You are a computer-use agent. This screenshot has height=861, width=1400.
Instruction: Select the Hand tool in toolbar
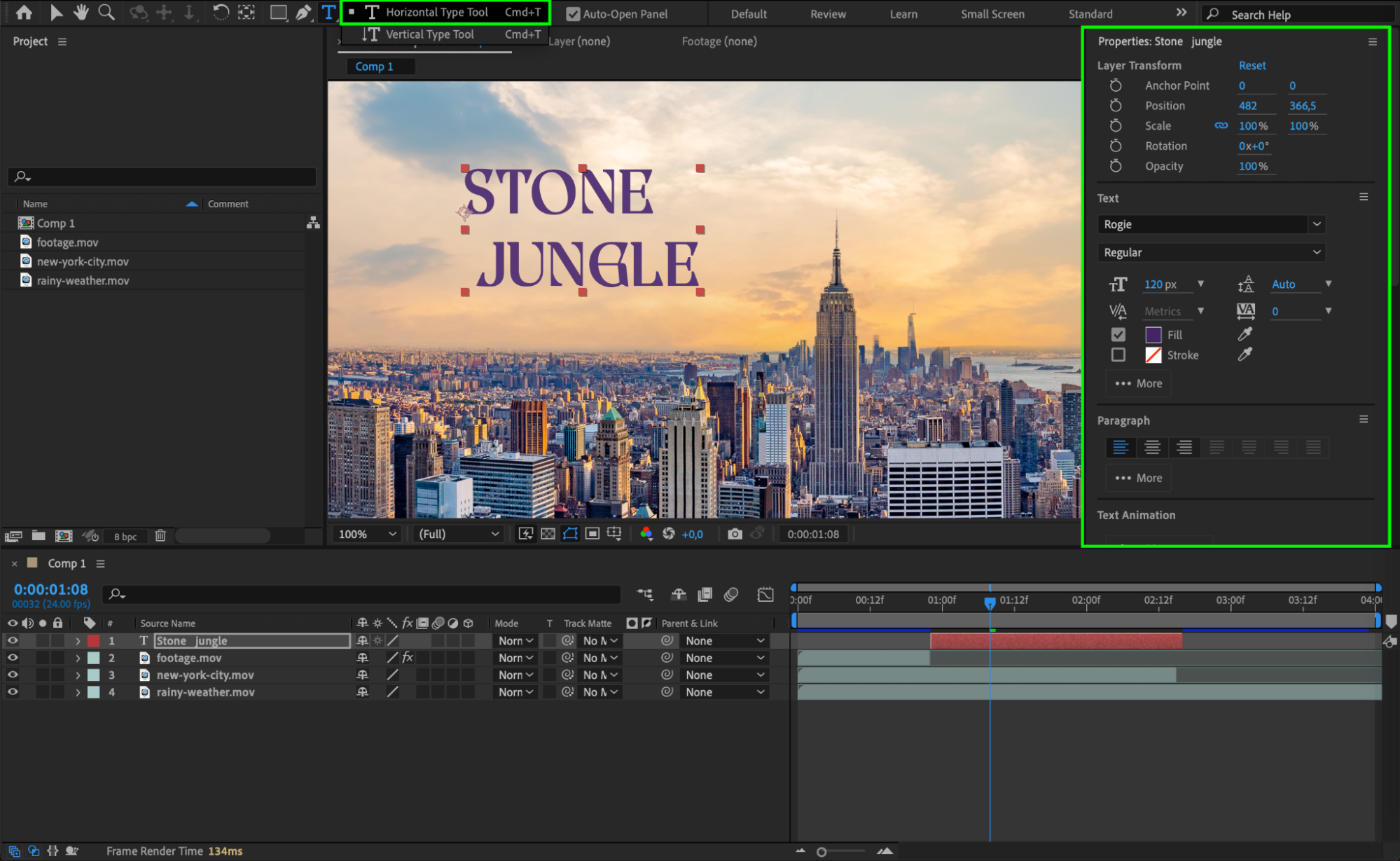[81, 13]
